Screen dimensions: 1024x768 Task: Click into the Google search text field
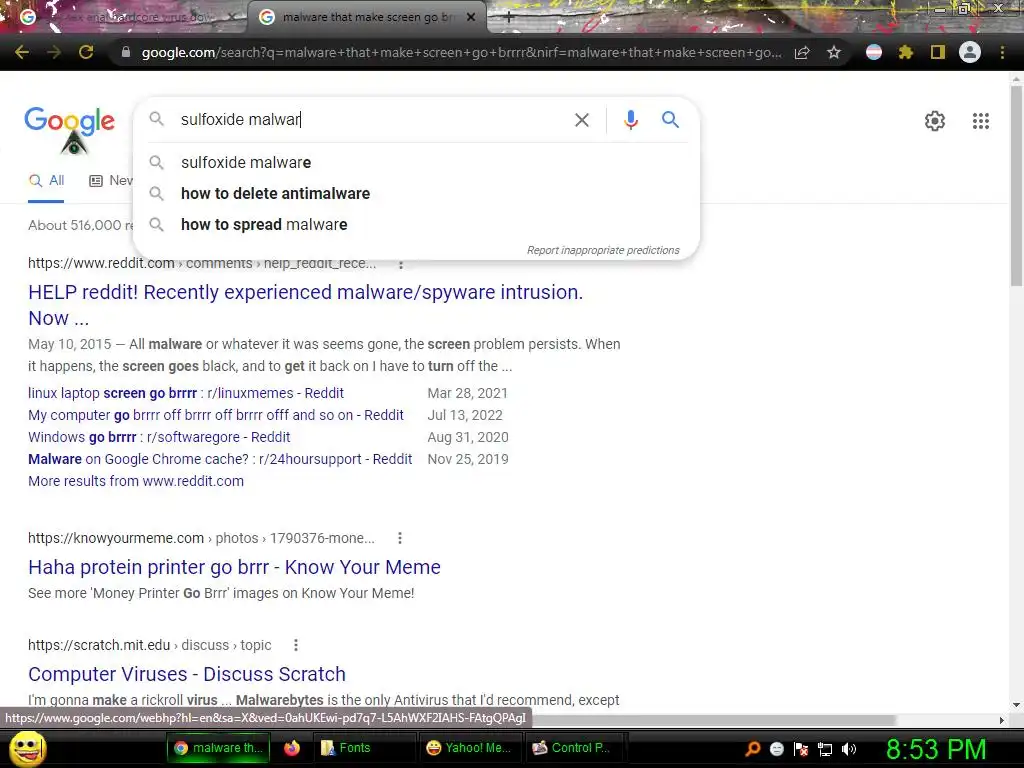pos(372,120)
